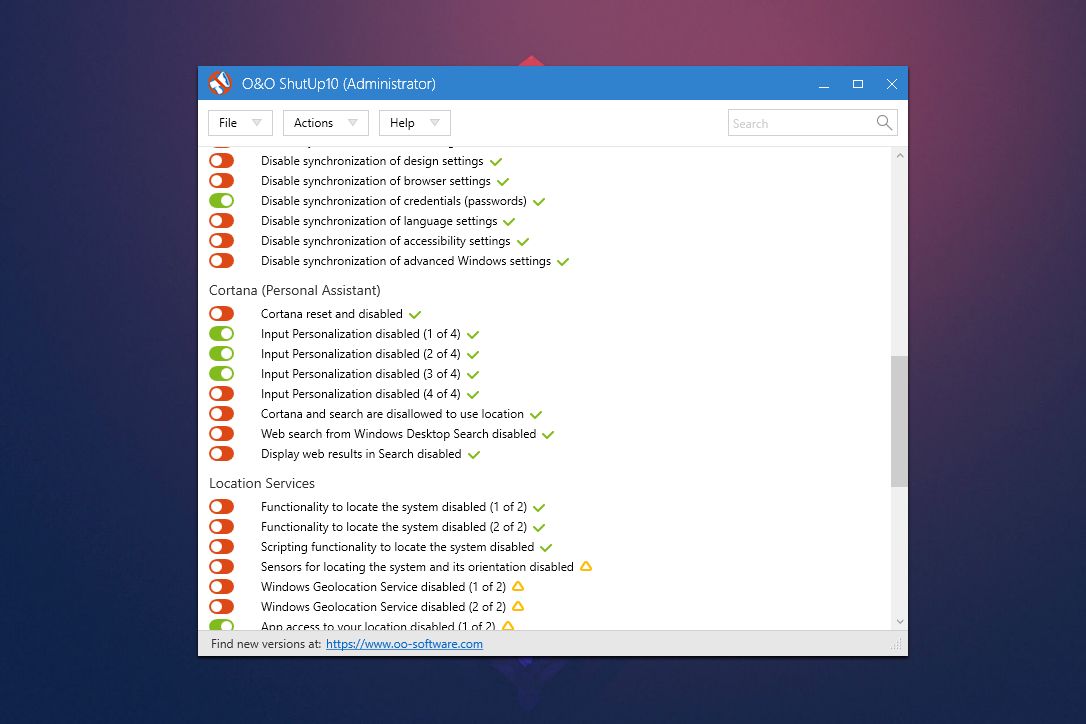Click the Find new versions at label
Screen dimensions: 1086x724
[x=266, y=644]
